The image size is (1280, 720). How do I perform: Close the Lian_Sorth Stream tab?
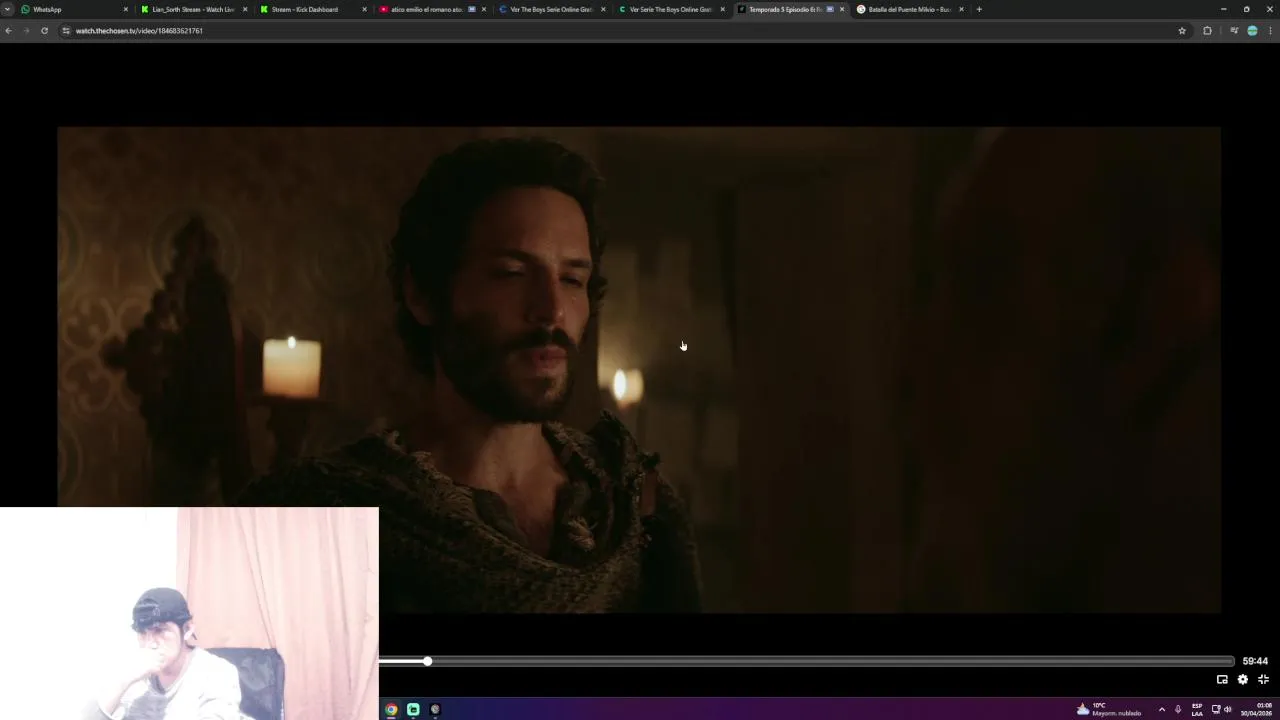tap(245, 9)
